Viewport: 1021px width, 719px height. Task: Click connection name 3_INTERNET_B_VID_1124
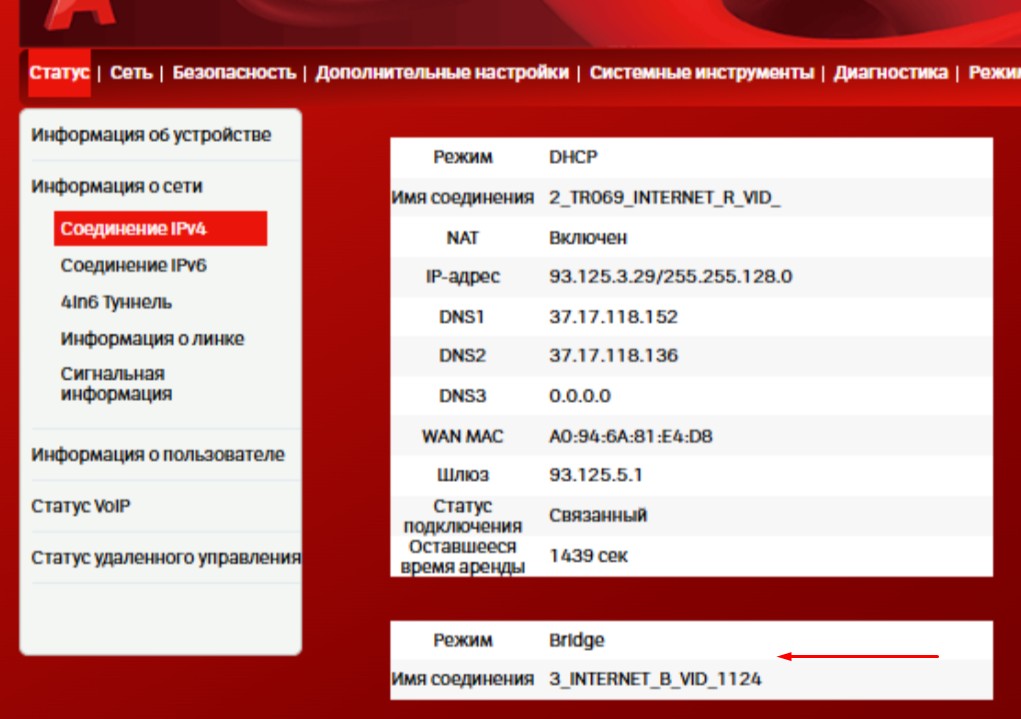[x=655, y=680]
